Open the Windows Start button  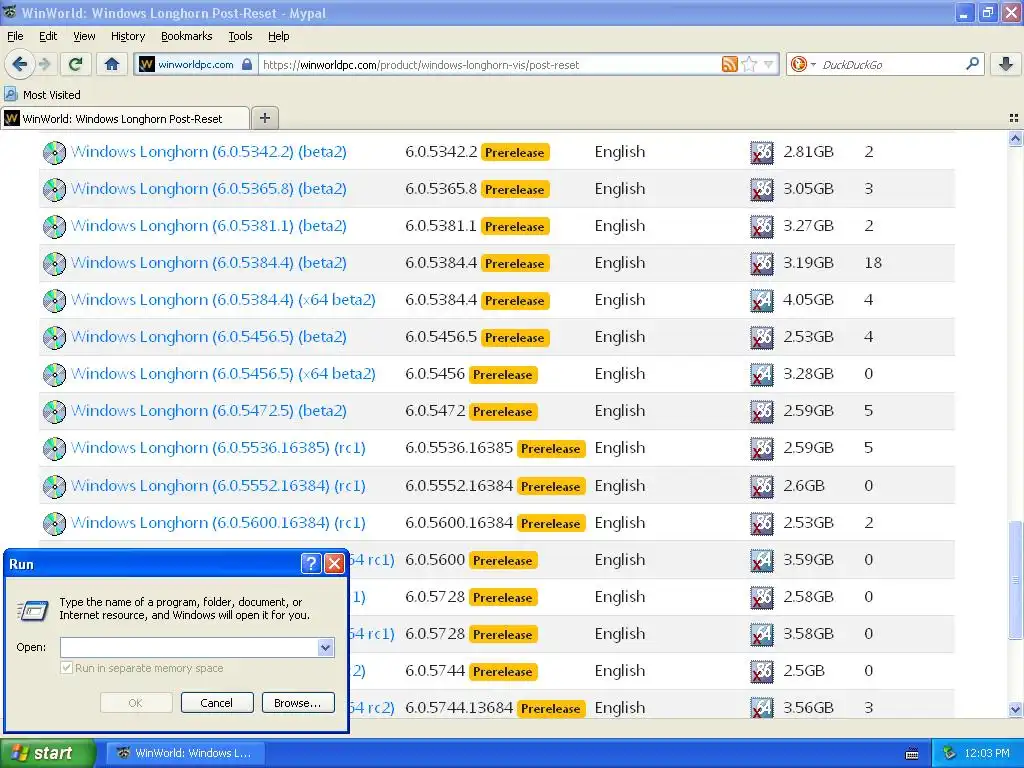pos(47,753)
